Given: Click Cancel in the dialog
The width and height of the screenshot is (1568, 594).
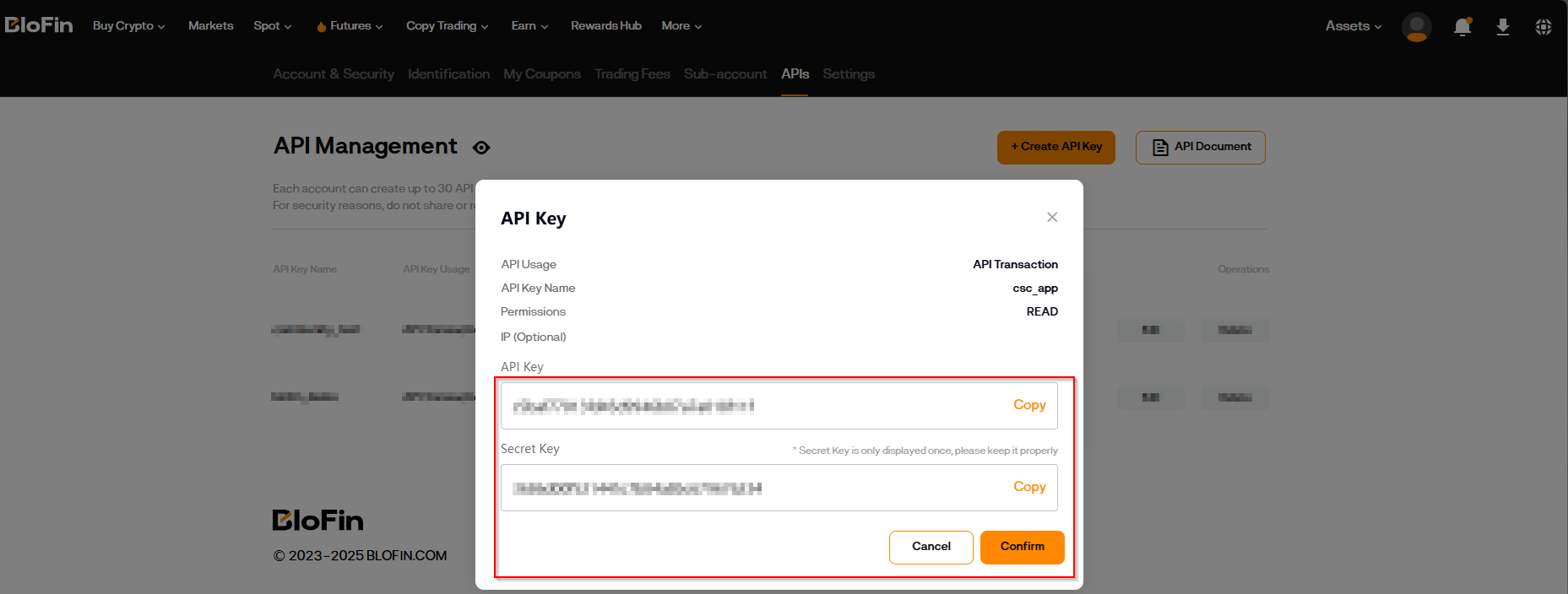Looking at the screenshot, I should 930,547.
